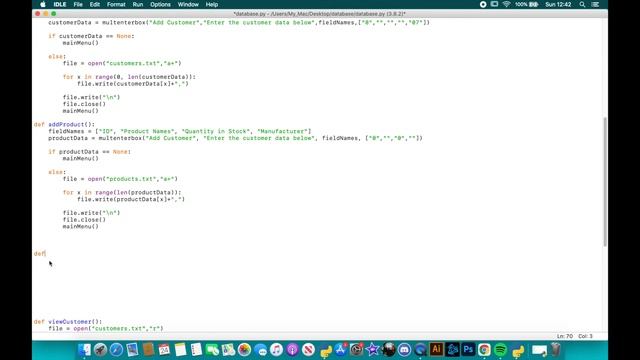Click the 'if customerData == None:' line

tap(91, 36)
